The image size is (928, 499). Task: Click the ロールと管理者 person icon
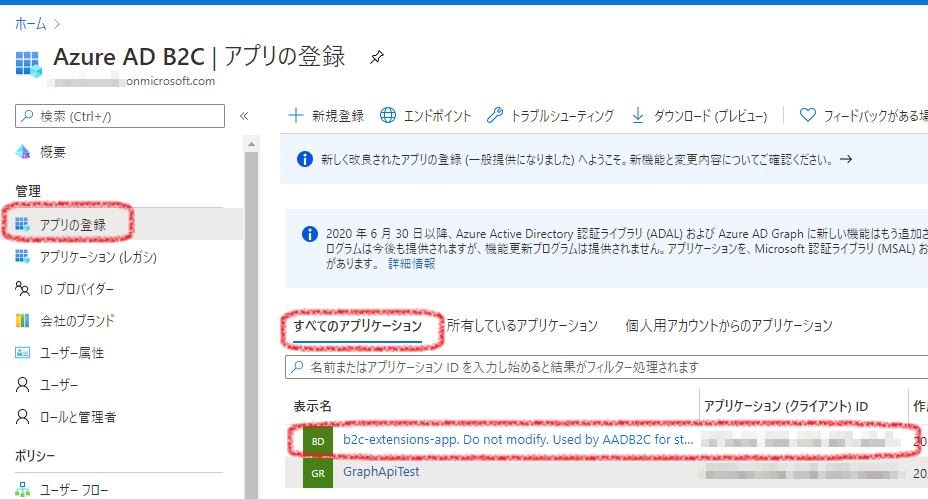pos(22,417)
